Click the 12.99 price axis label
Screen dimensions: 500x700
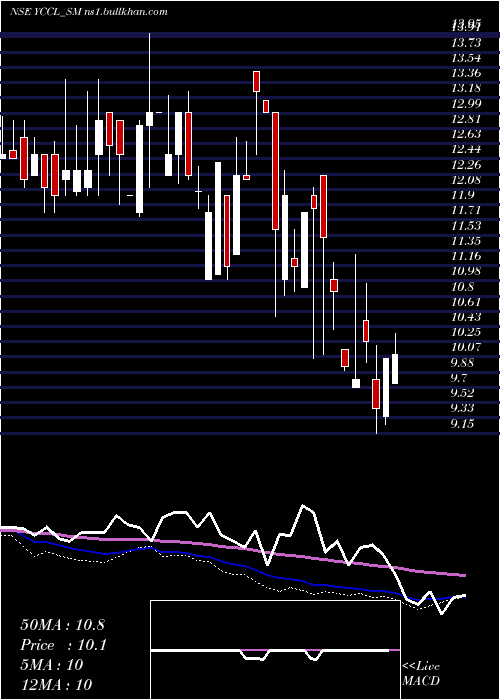click(x=467, y=104)
